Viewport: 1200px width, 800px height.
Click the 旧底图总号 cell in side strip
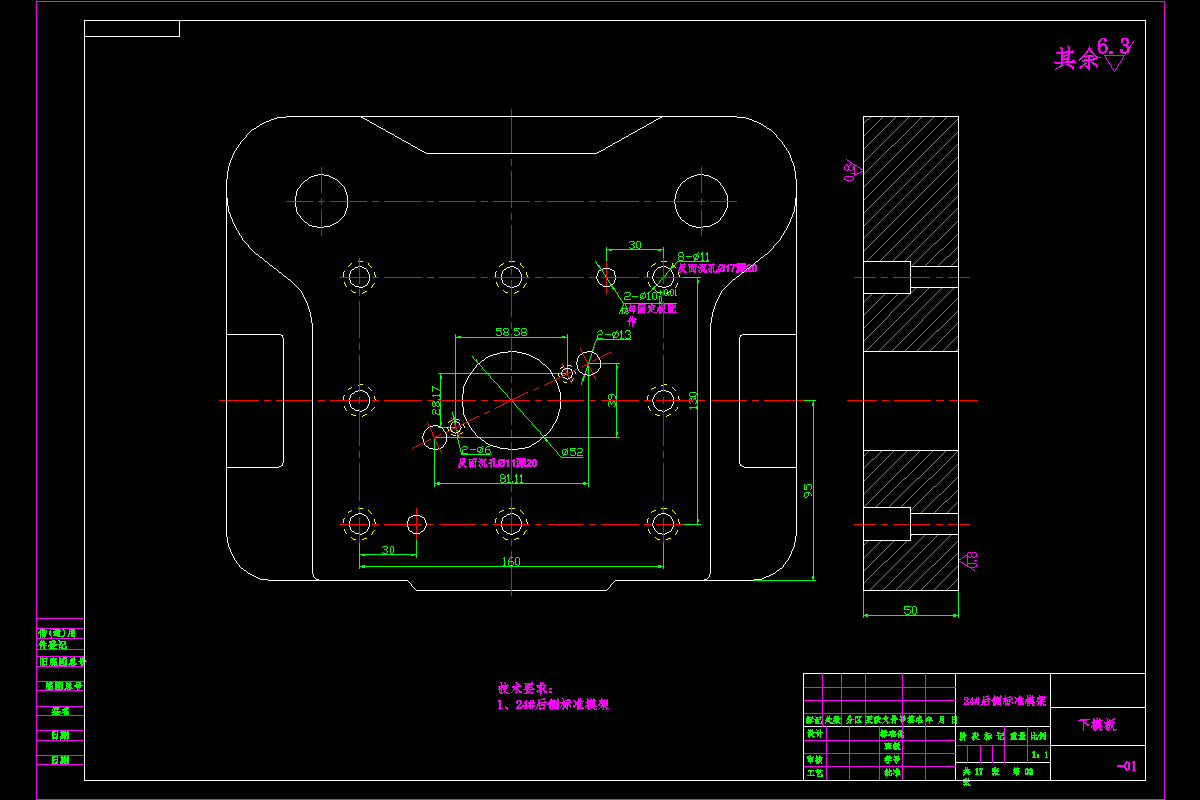(x=61, y=661)
